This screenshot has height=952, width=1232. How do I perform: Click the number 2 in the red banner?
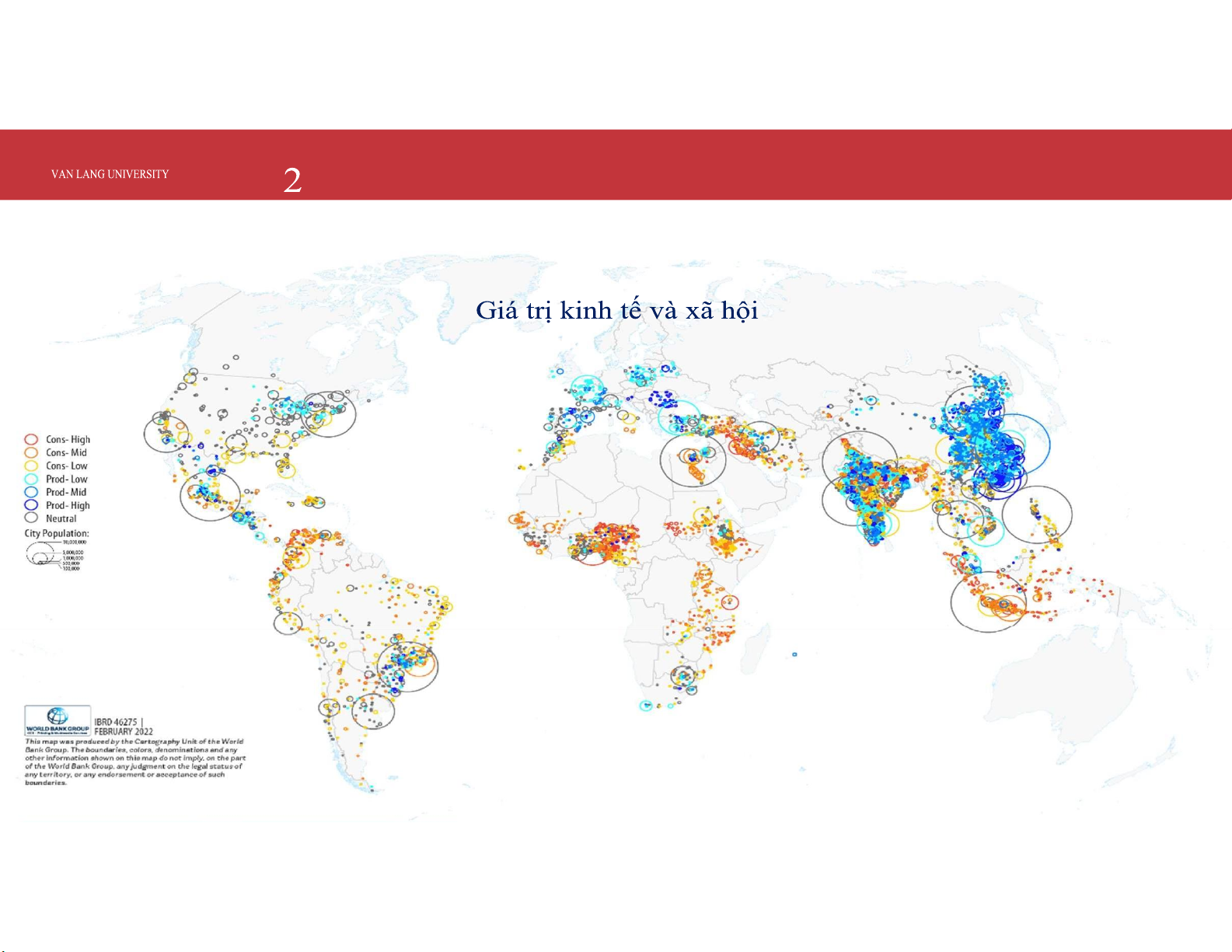pos(292,180)
